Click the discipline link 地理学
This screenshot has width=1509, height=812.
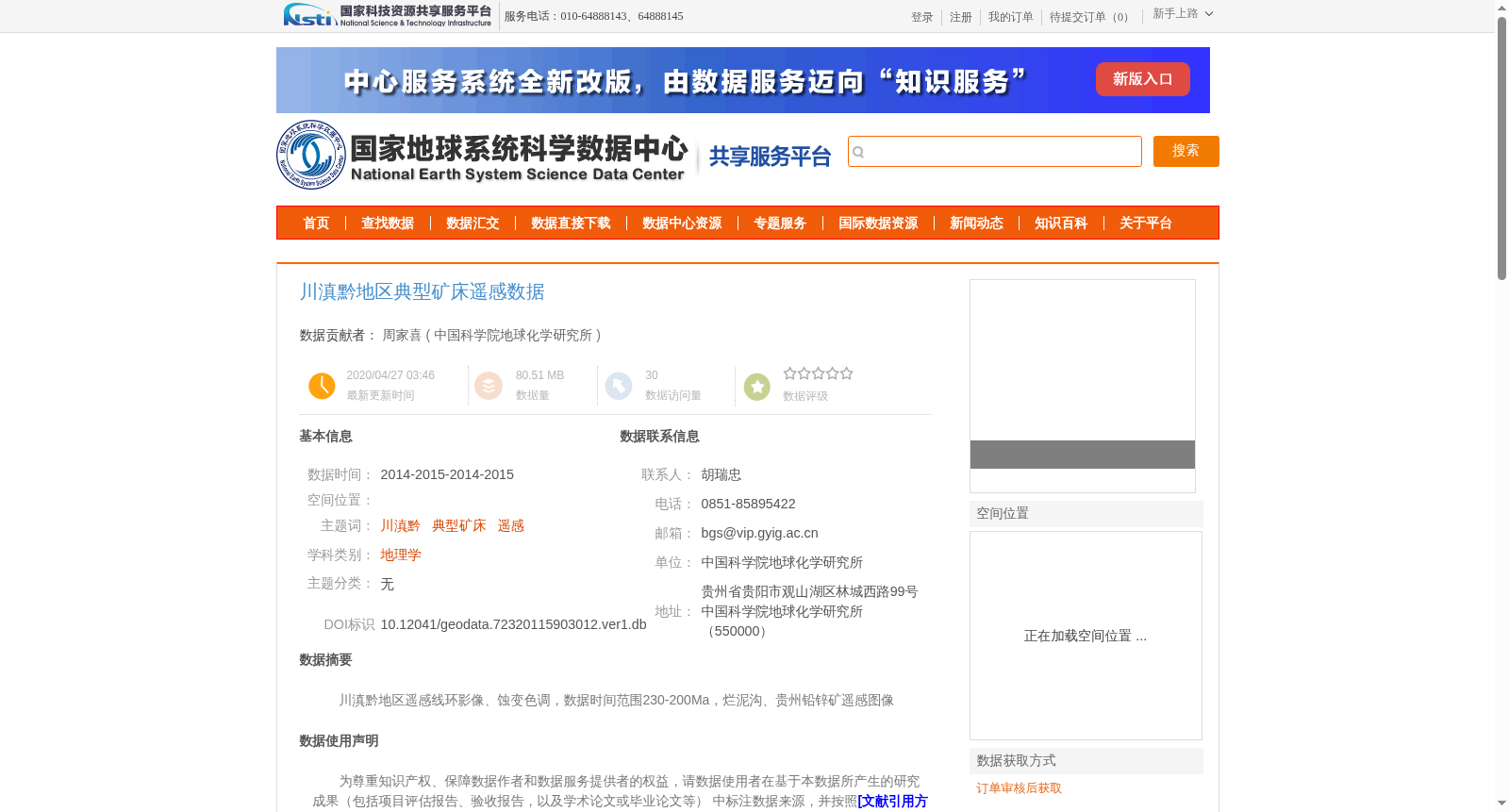(x=400, y=555)
